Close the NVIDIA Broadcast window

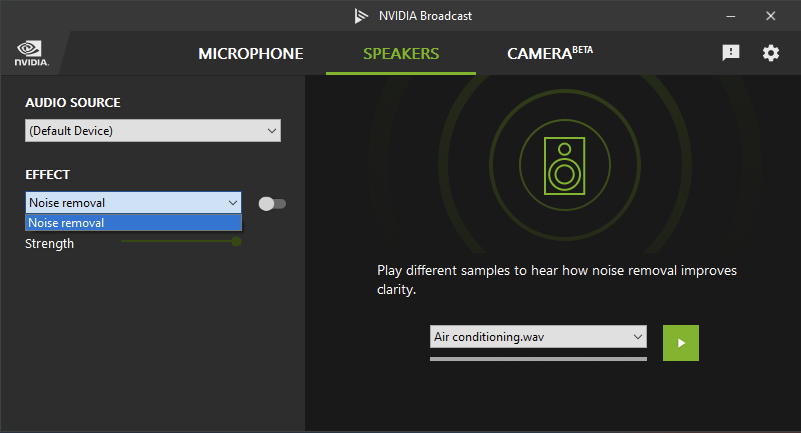tap(770, 16)
